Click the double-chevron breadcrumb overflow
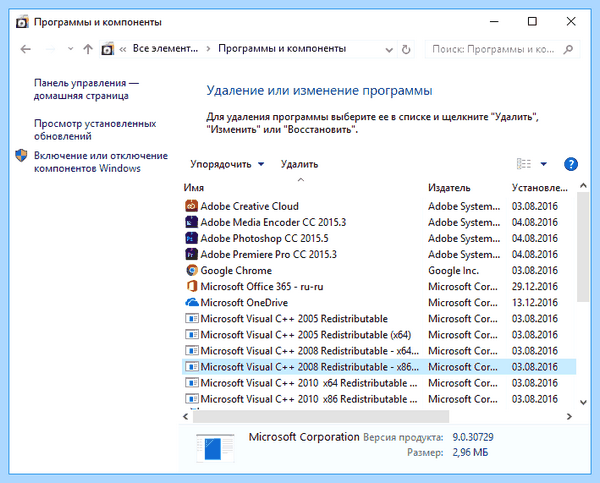Screen dimensions: 600x483 (x=123, y=49)
